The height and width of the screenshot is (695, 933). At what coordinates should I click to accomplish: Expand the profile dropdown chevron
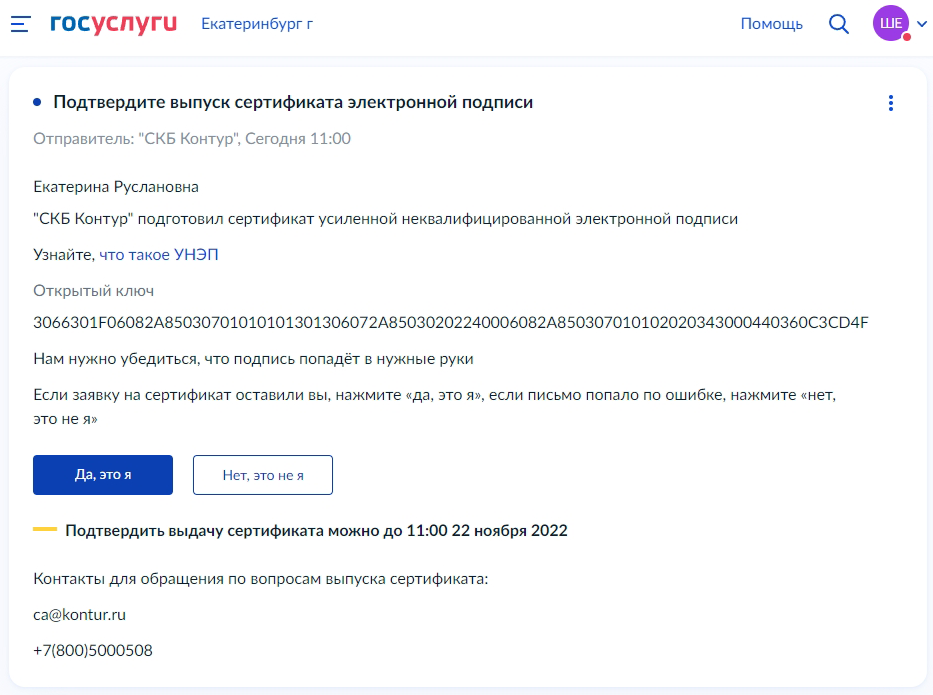tap(922, 24)
